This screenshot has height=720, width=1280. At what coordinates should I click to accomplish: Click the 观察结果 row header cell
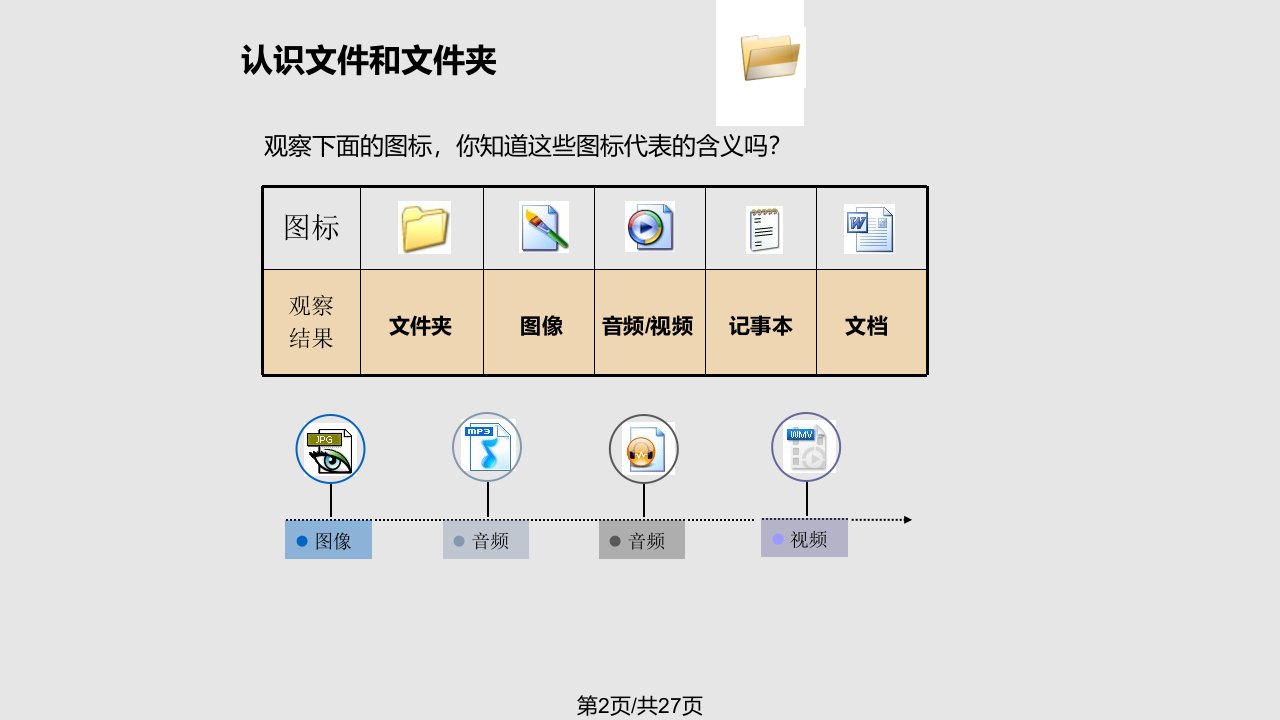point(312,323)
